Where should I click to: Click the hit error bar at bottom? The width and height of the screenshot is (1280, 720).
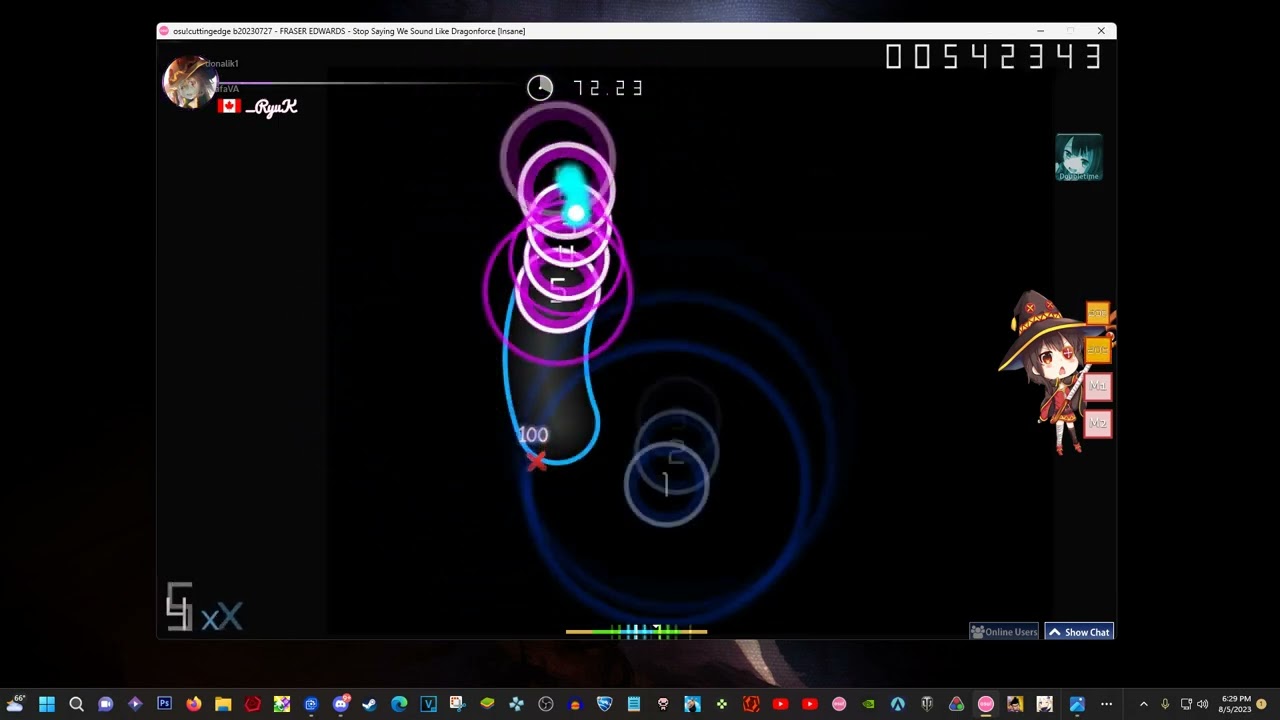[x=636, y=631]
